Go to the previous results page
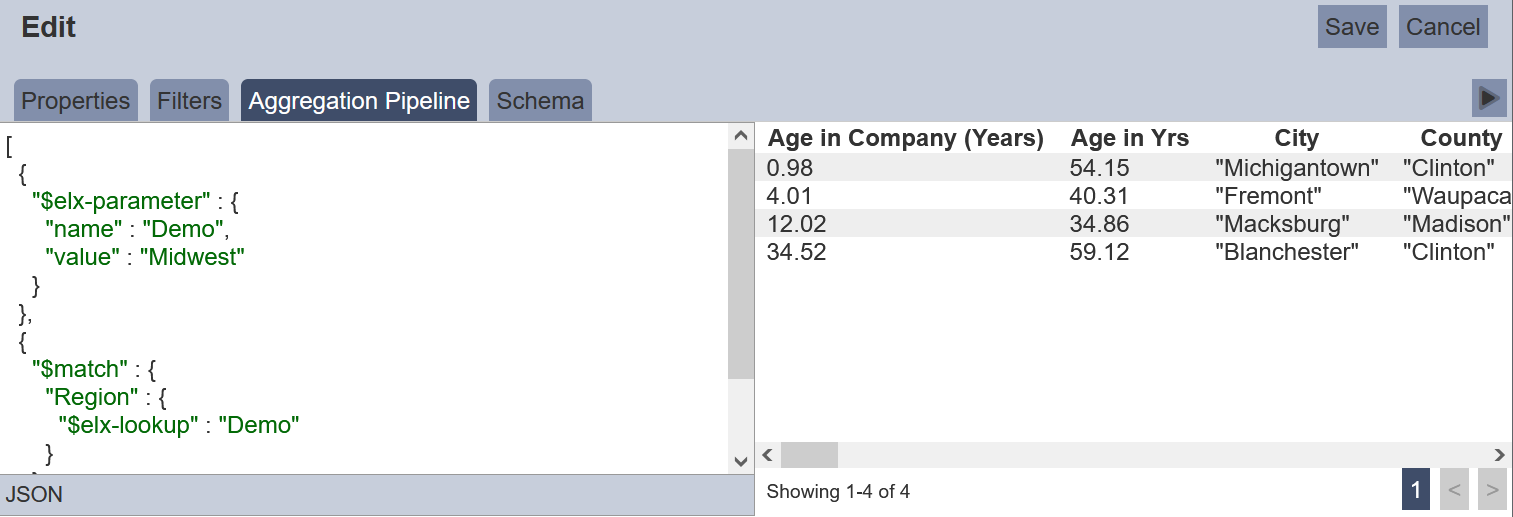The width and height of the screenshot is (1513, 517). click(1455, 490)
